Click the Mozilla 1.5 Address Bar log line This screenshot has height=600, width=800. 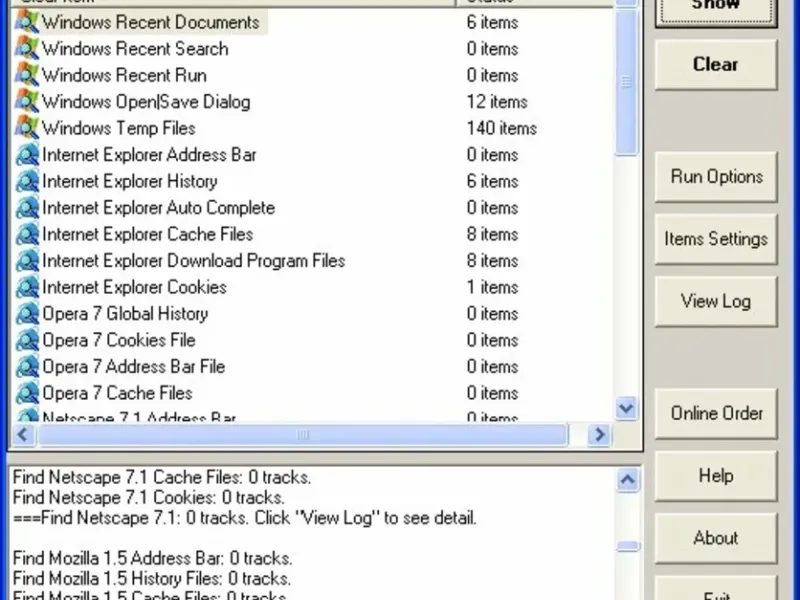click(153, 558)
